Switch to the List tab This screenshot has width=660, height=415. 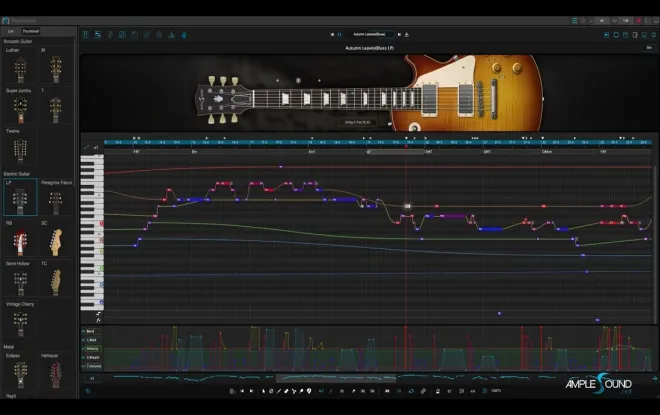point(11,31)
